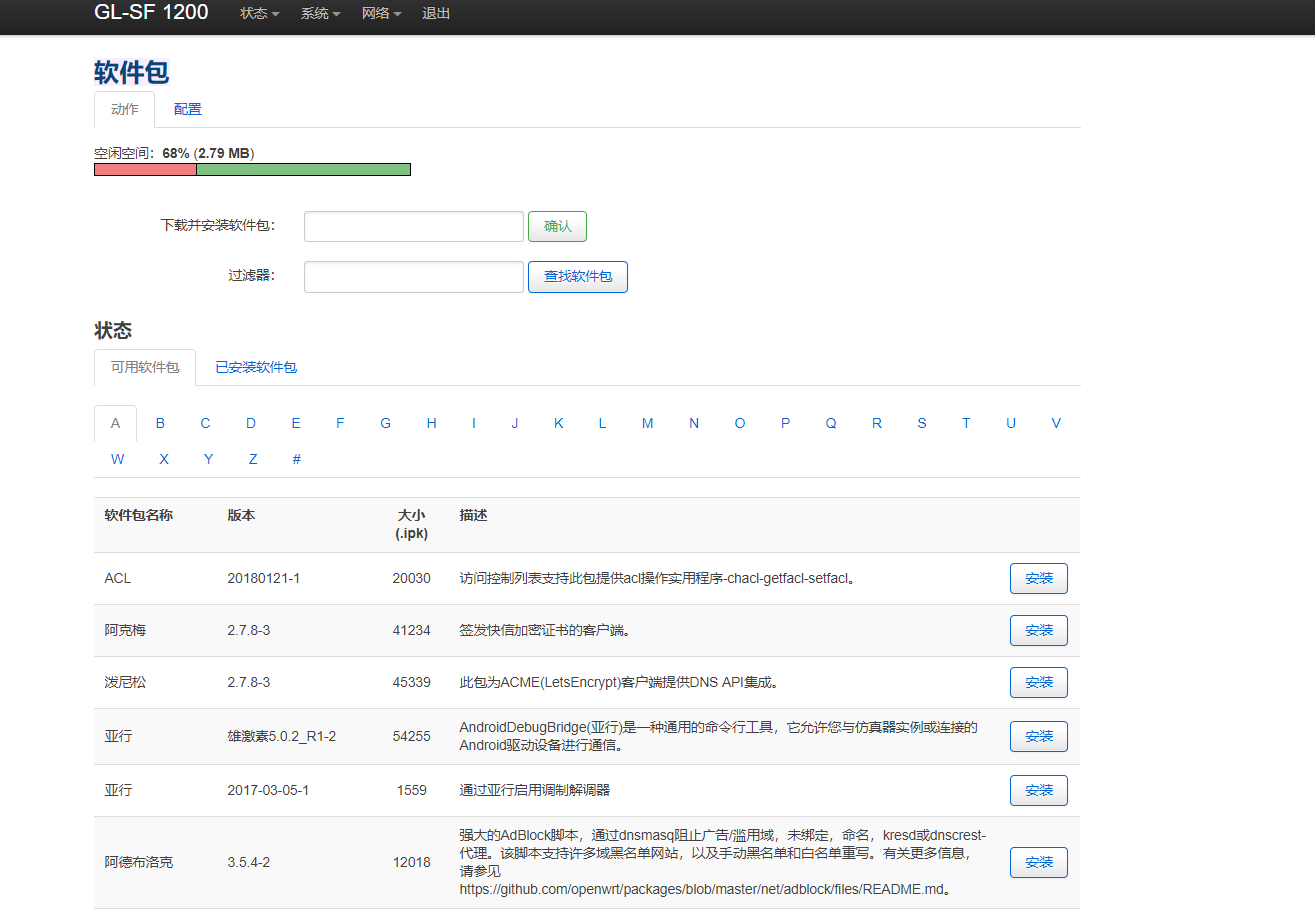The image size is (1315, 916).
Task: Select the 可用软件包 tab
Action: coord(145,367)
